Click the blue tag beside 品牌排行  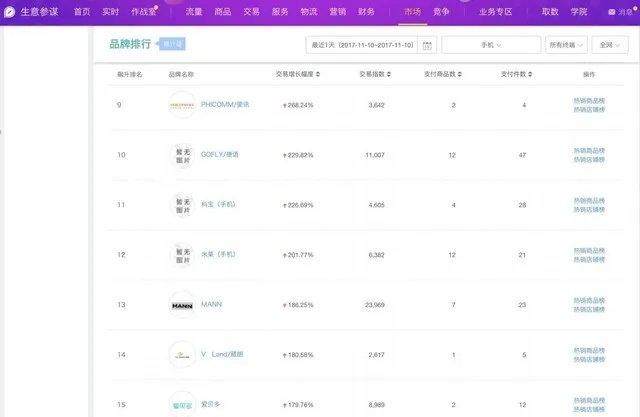tap(172, 44)
